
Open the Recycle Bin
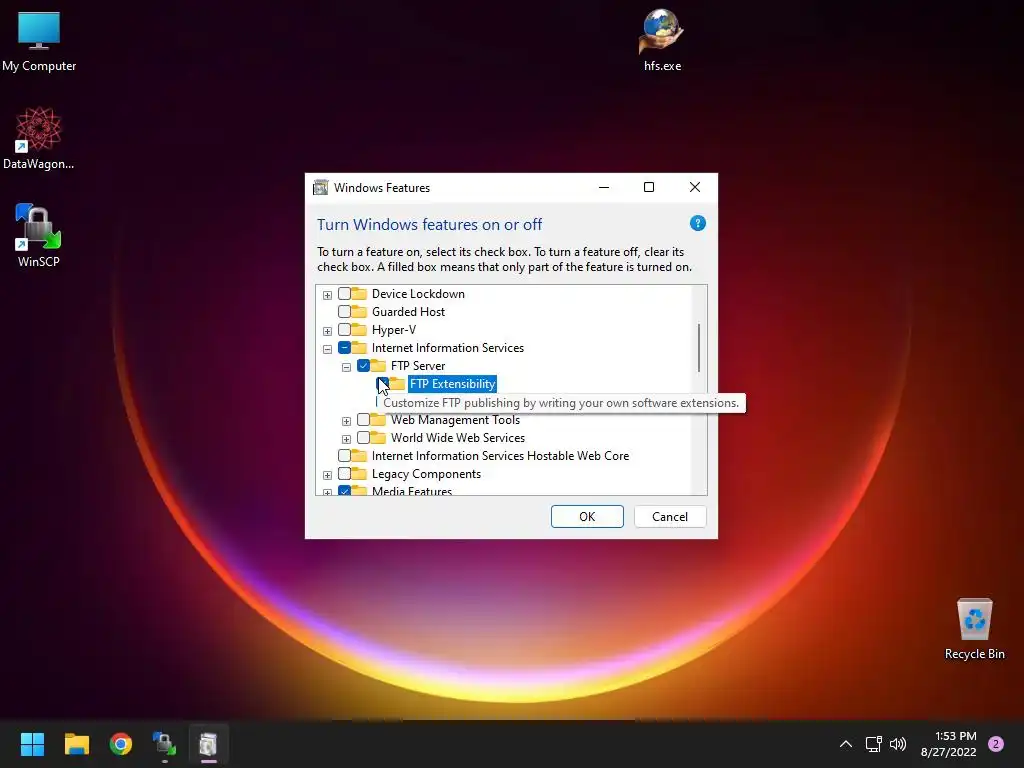click(974, 629)
